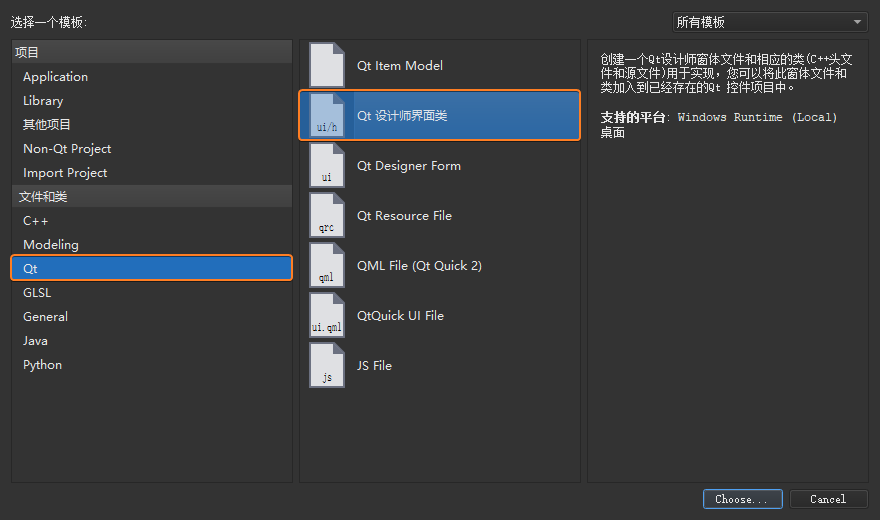Select the GLSL category
Screen dimensions: 880x520
(37, 293)
